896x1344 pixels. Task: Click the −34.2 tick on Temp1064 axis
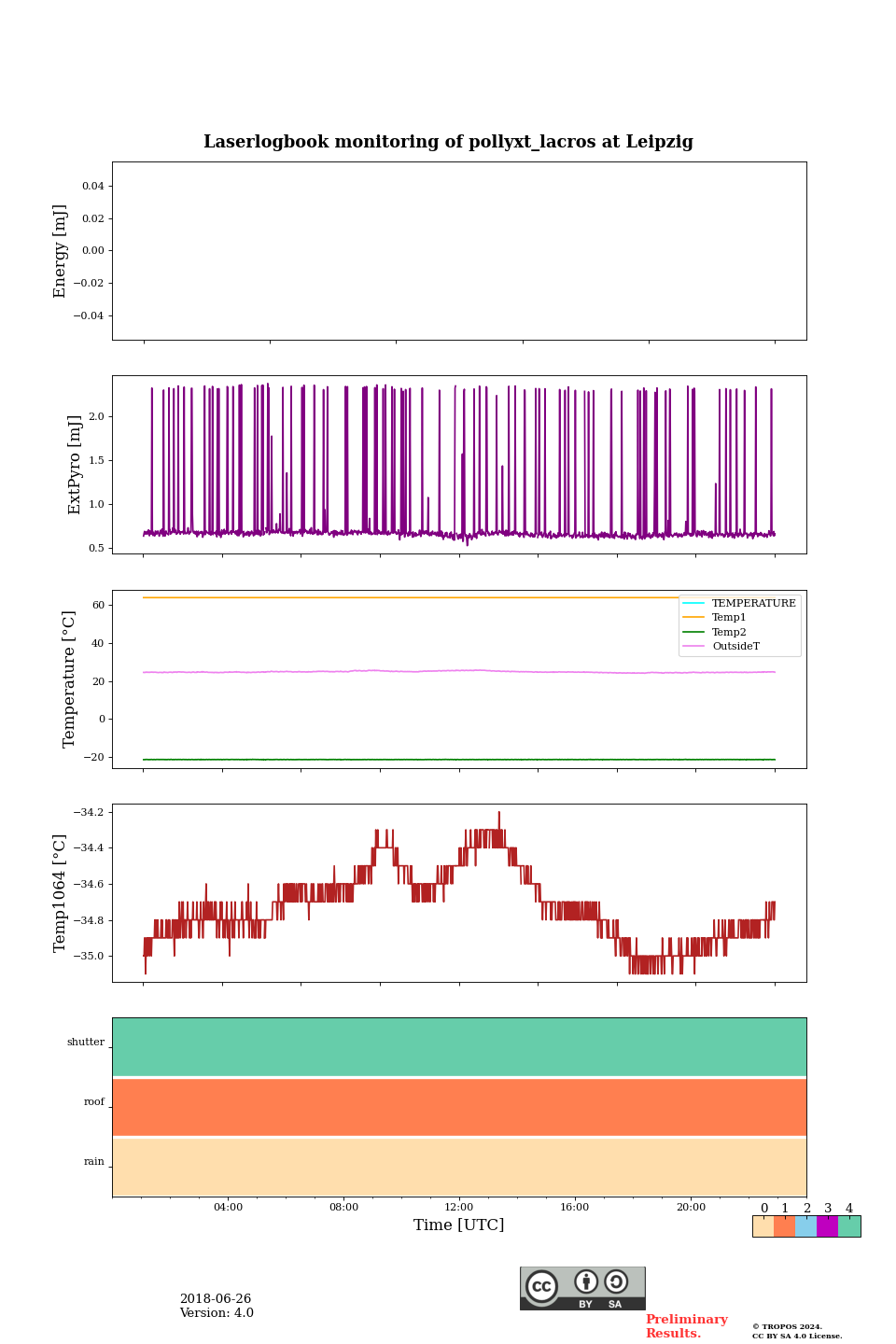coord(90,812)
